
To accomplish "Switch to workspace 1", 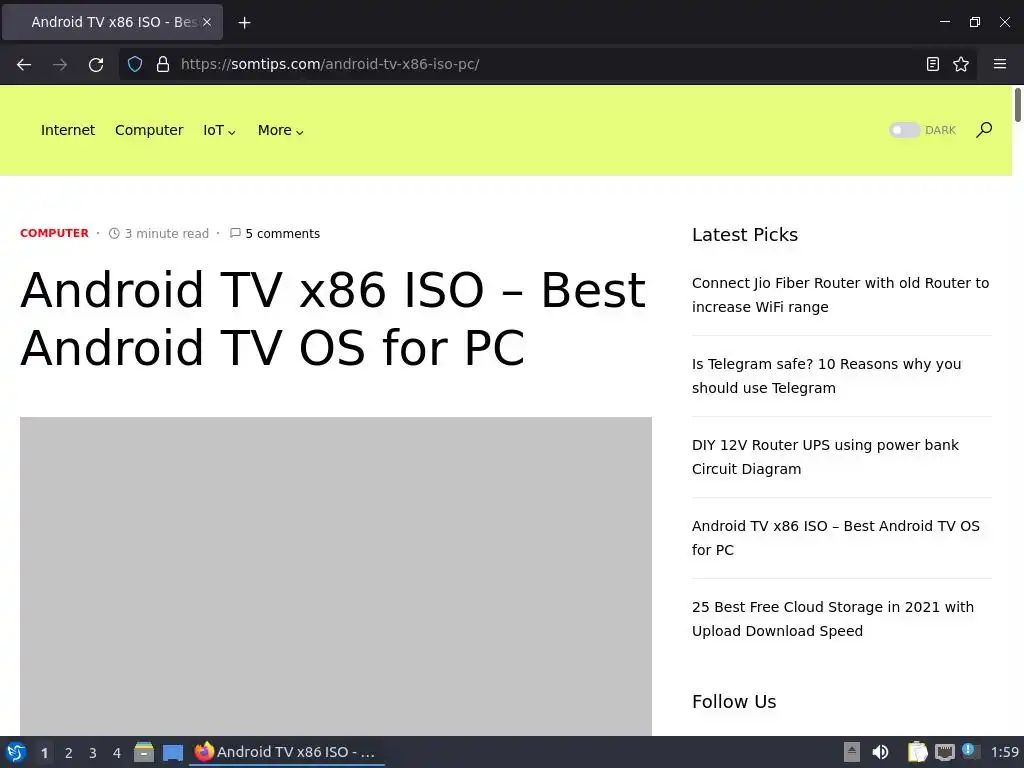I will click(x=44, y=753).
